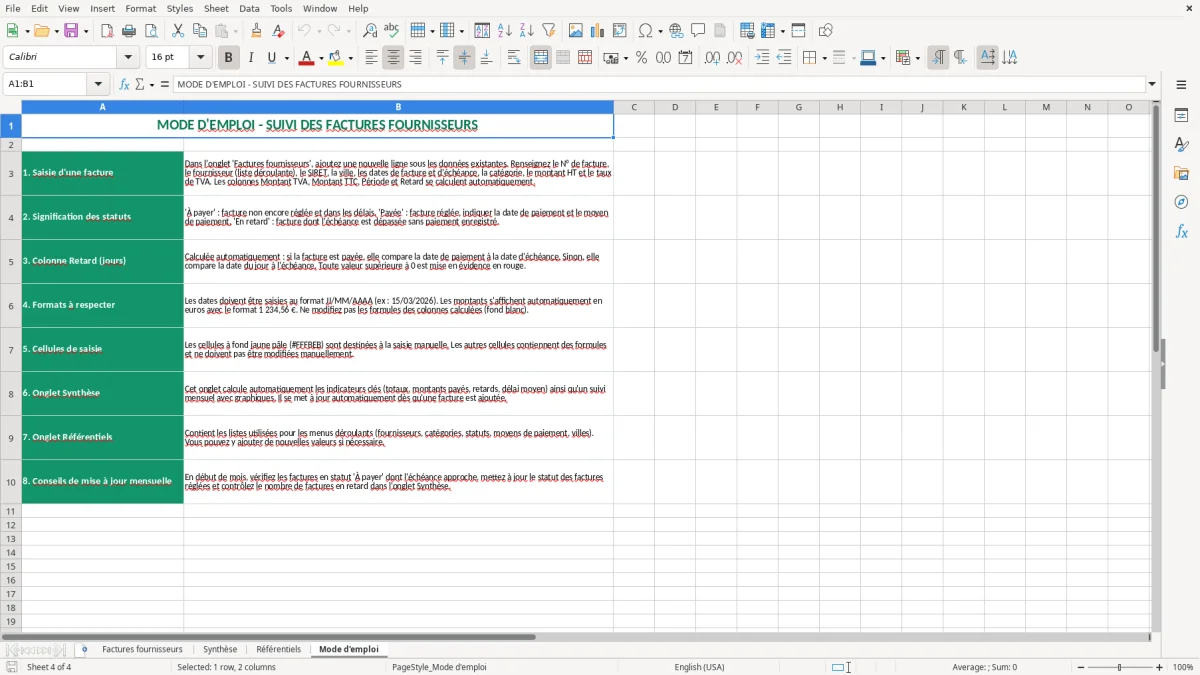Click Add Decimal Place icon
This screenshot has width=1200, height=675.
pyautogui.click(x=712, y=58)
